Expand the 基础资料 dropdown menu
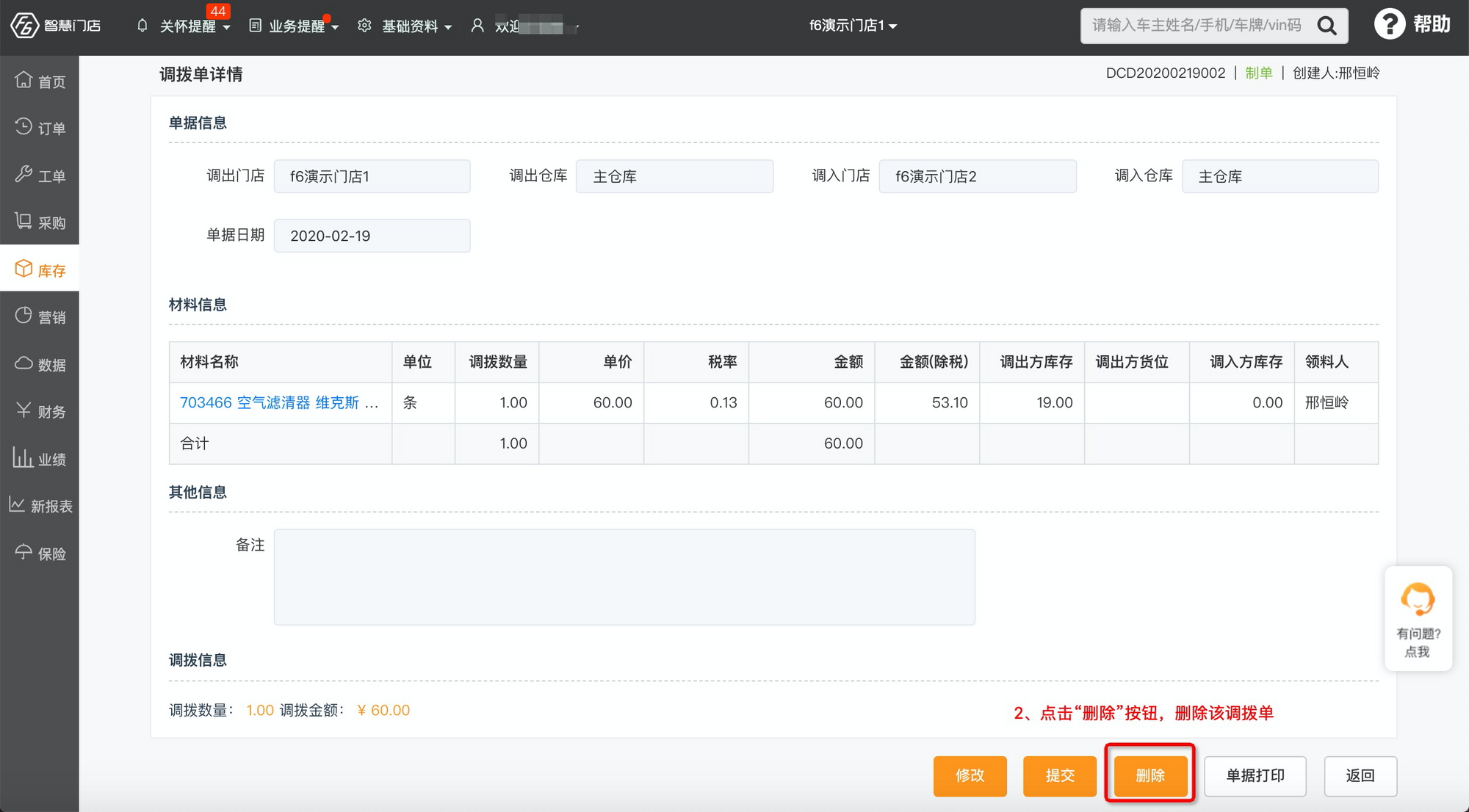This screenshot has width=1469, height=812. [x=448, y=27]
